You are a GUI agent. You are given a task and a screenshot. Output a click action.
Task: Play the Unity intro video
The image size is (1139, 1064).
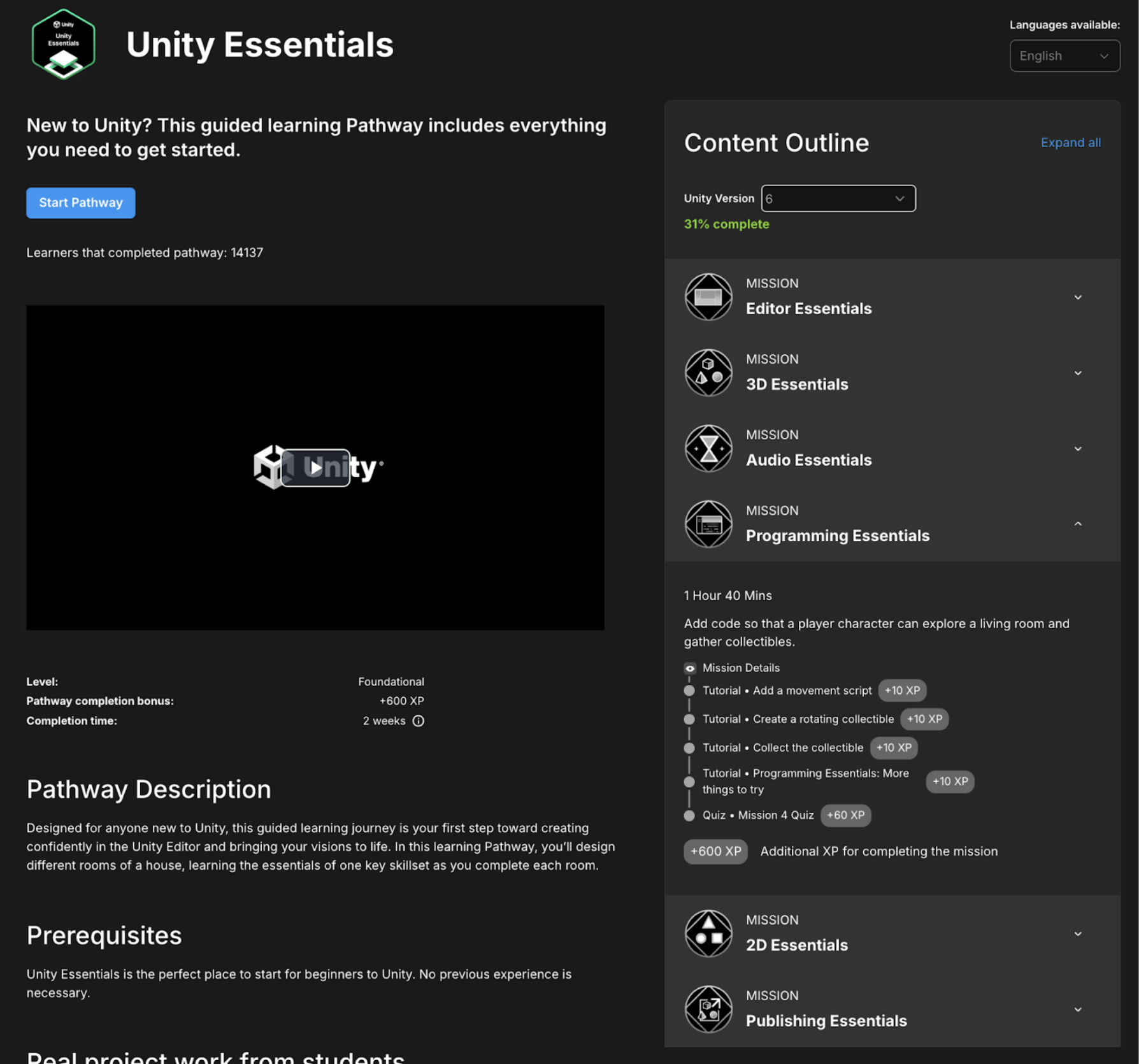[315, 468]
